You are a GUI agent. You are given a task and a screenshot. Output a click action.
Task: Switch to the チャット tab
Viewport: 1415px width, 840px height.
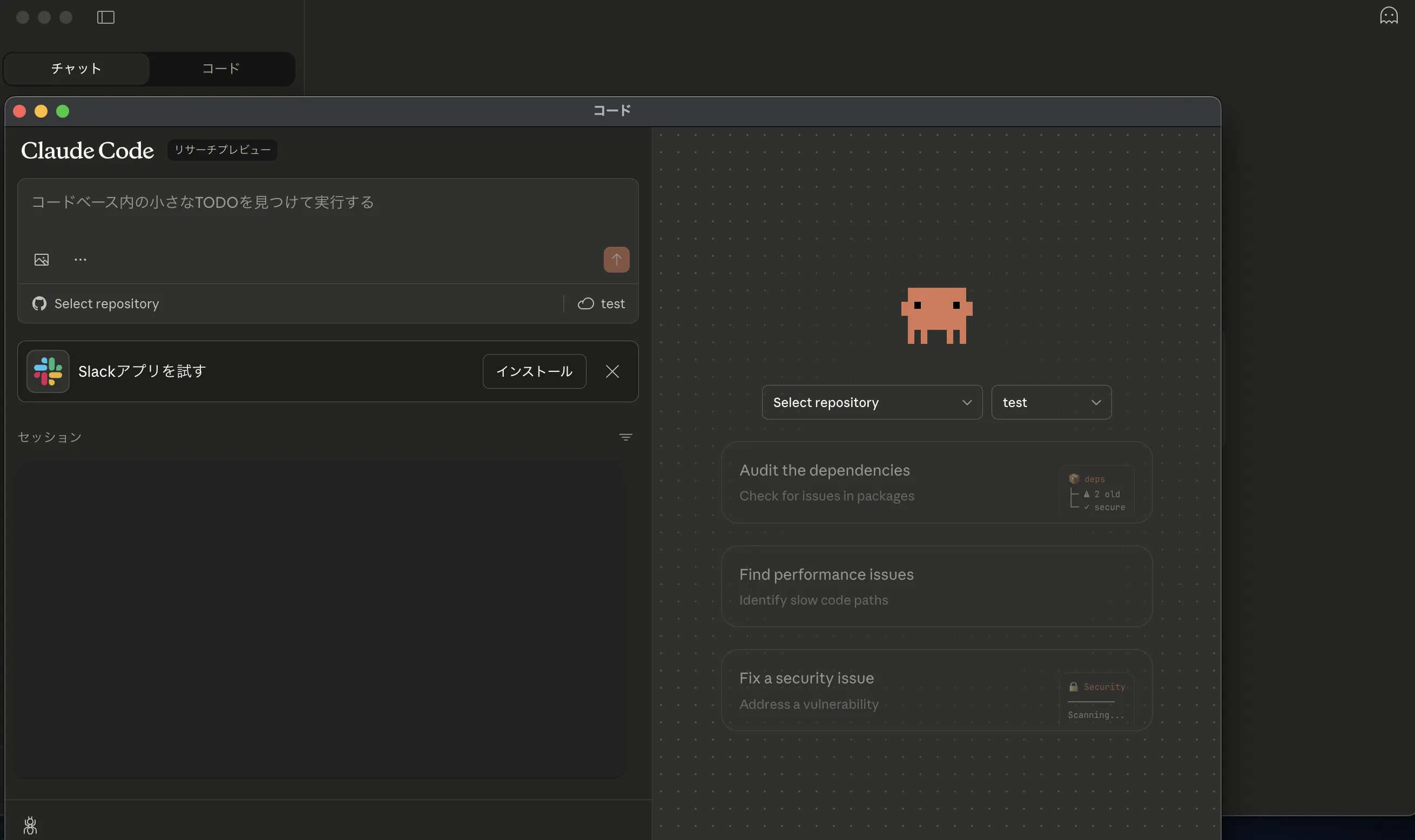click(x=77, y=69)
